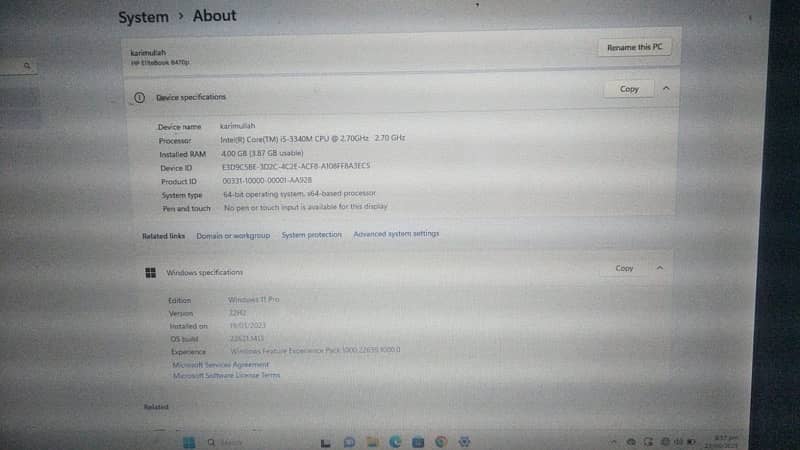Launch Google Chrome from the taskbar
The width and height of the screenshot is (800, 450).
click(441, 442)
